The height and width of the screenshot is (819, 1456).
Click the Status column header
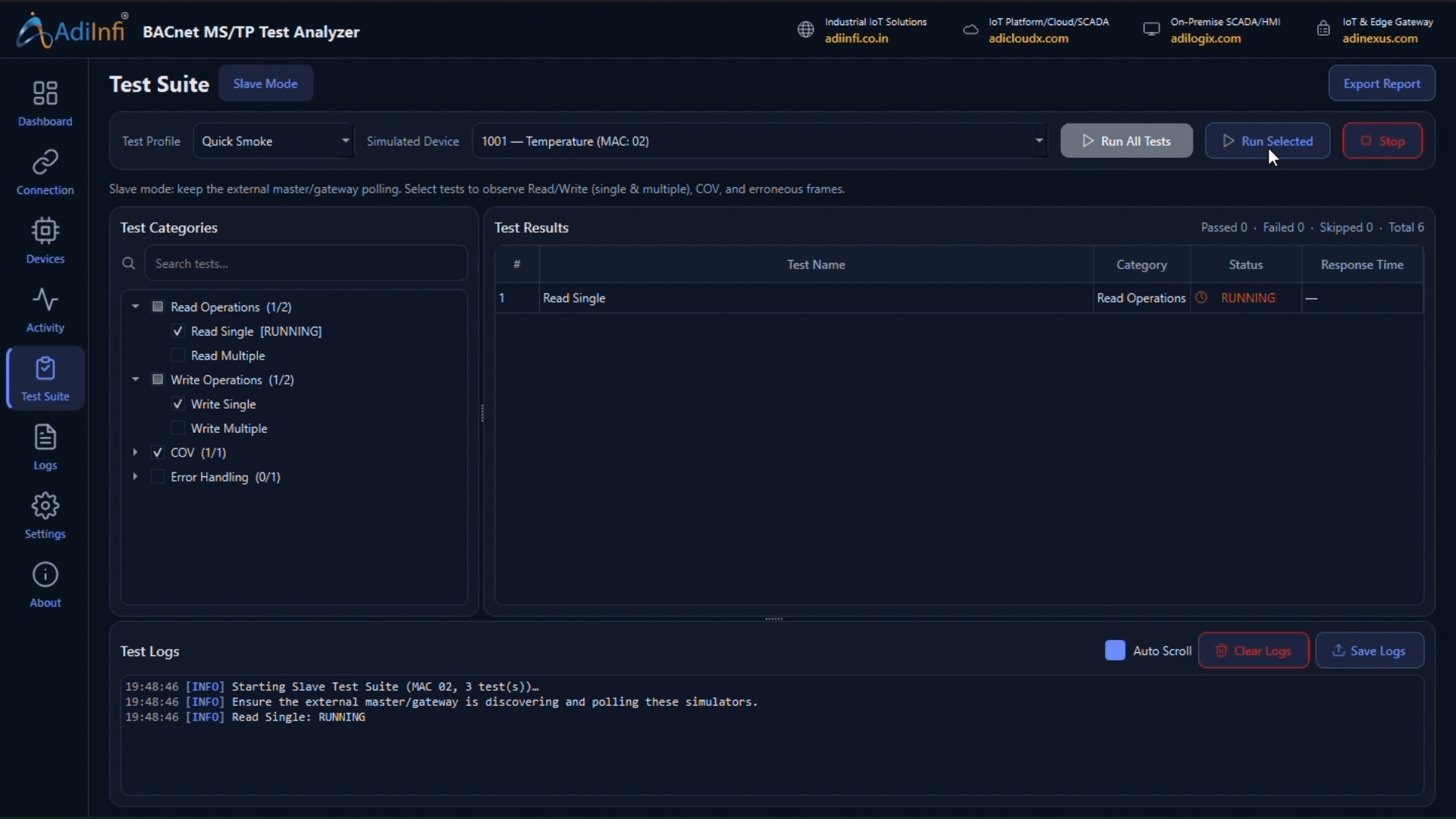pos(1245,265)
